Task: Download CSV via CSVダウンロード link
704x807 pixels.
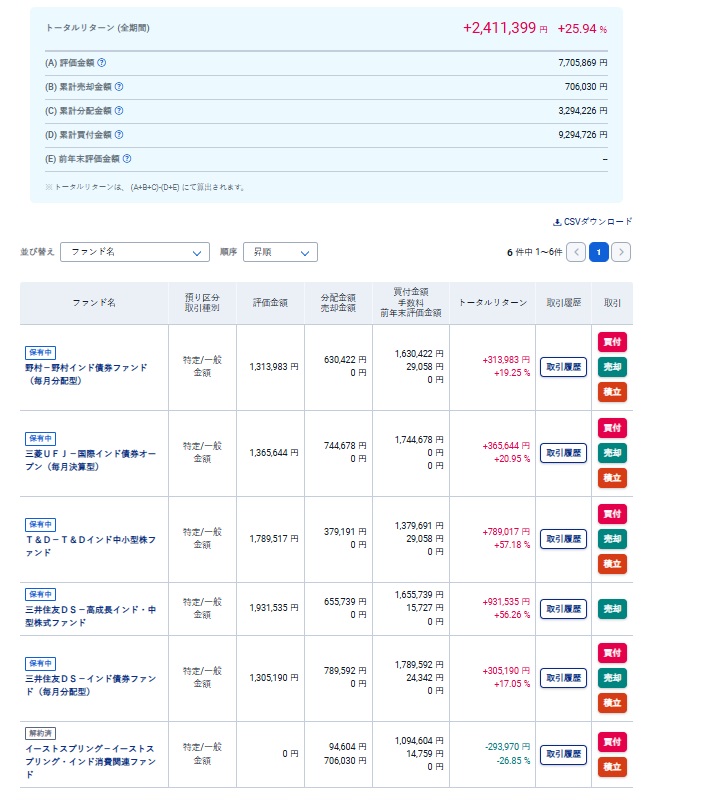Action: click(x=592, y=222)
